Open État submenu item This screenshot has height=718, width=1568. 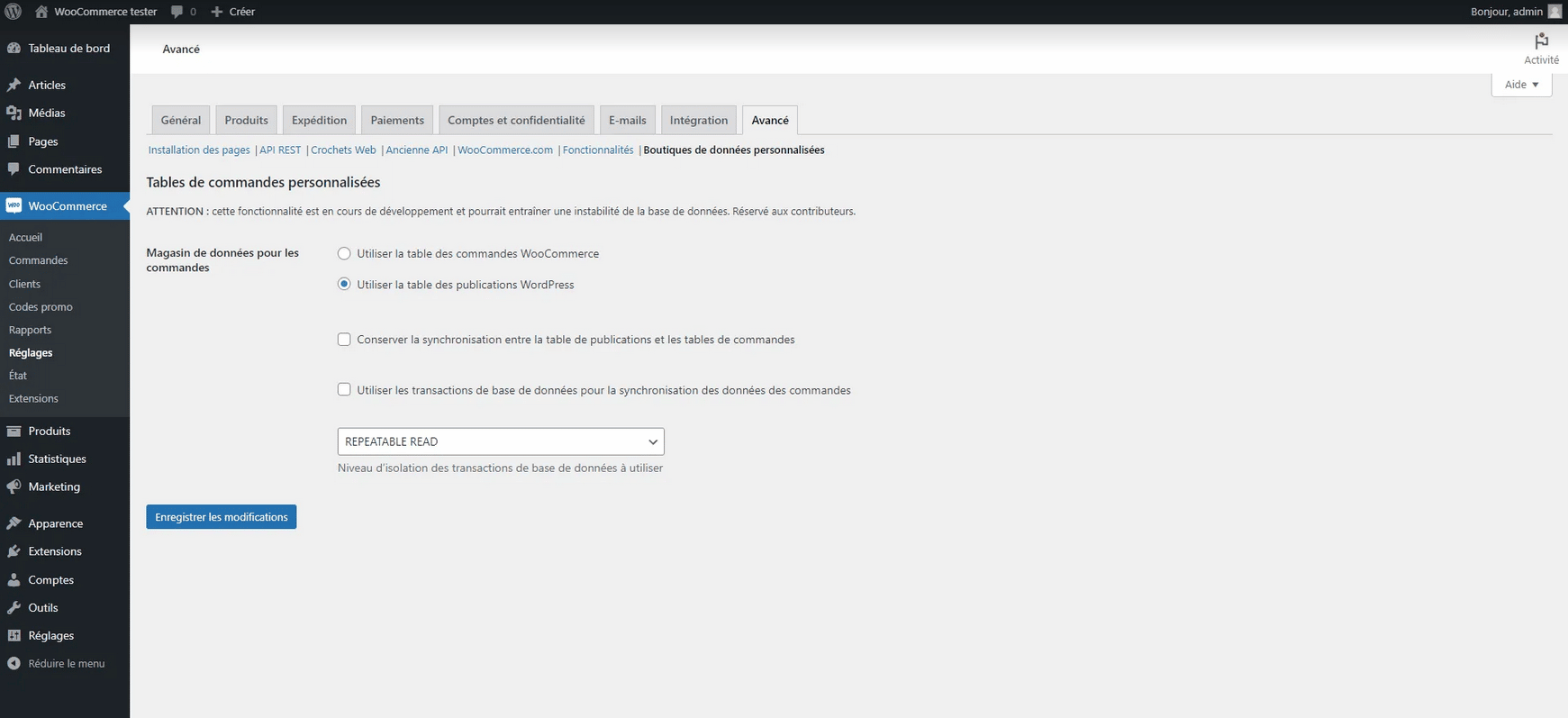(18, 376)
